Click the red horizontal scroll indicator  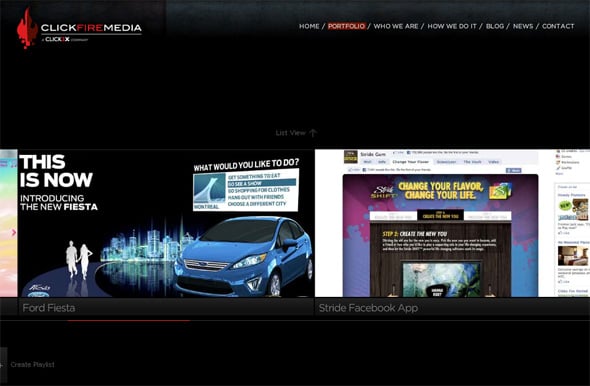click(x=129, y=321)
